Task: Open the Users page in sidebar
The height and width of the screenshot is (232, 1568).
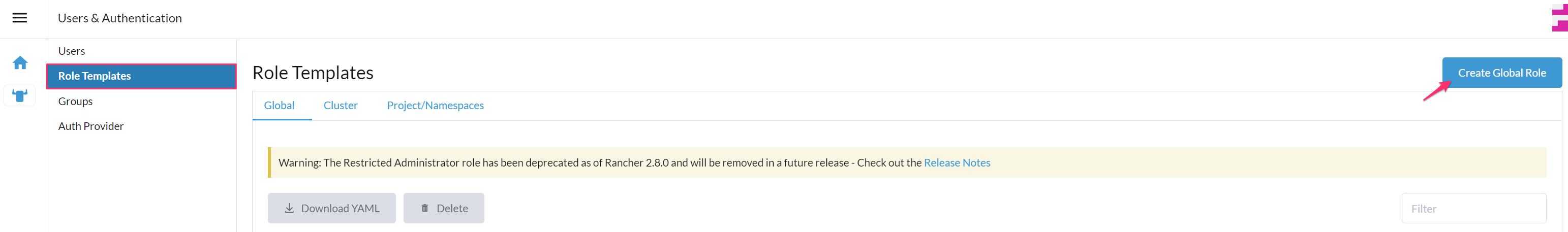Action: point(72,51)
